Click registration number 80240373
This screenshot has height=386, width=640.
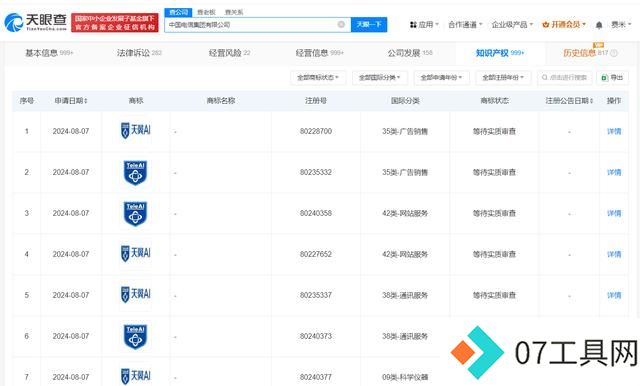click(x=316, y=336)
